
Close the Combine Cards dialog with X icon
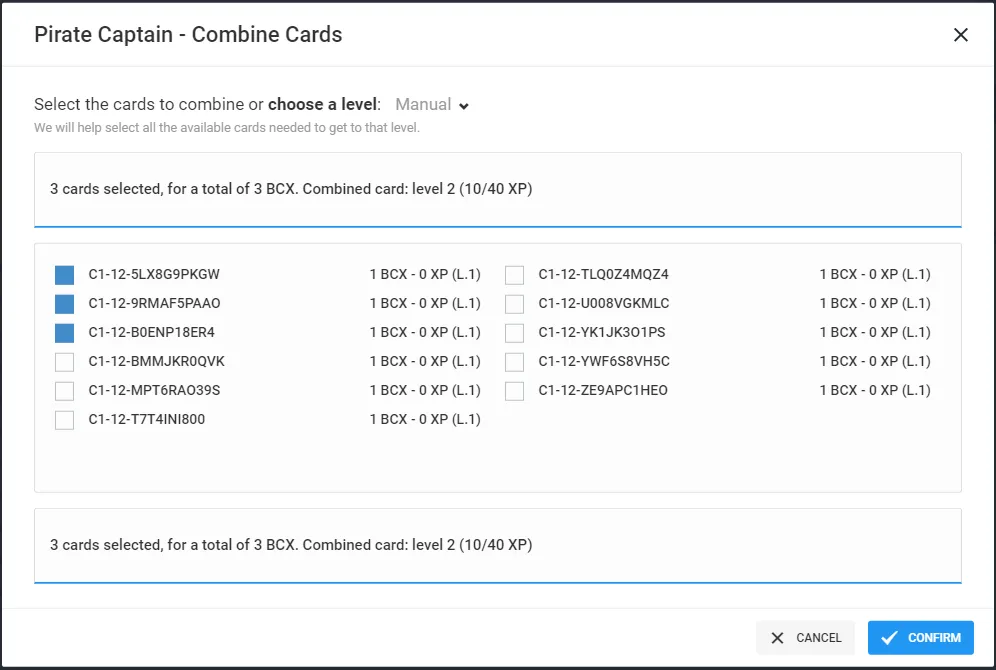click(x=960, y=35)
